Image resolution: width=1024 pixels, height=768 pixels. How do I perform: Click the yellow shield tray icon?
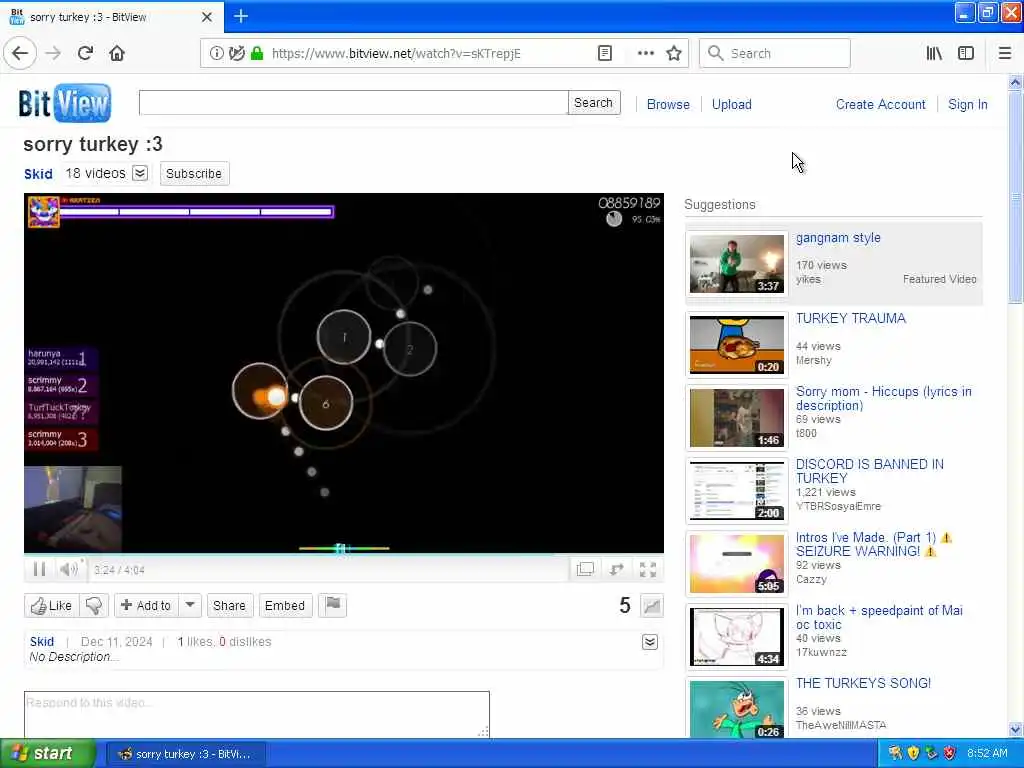(913, 753)
